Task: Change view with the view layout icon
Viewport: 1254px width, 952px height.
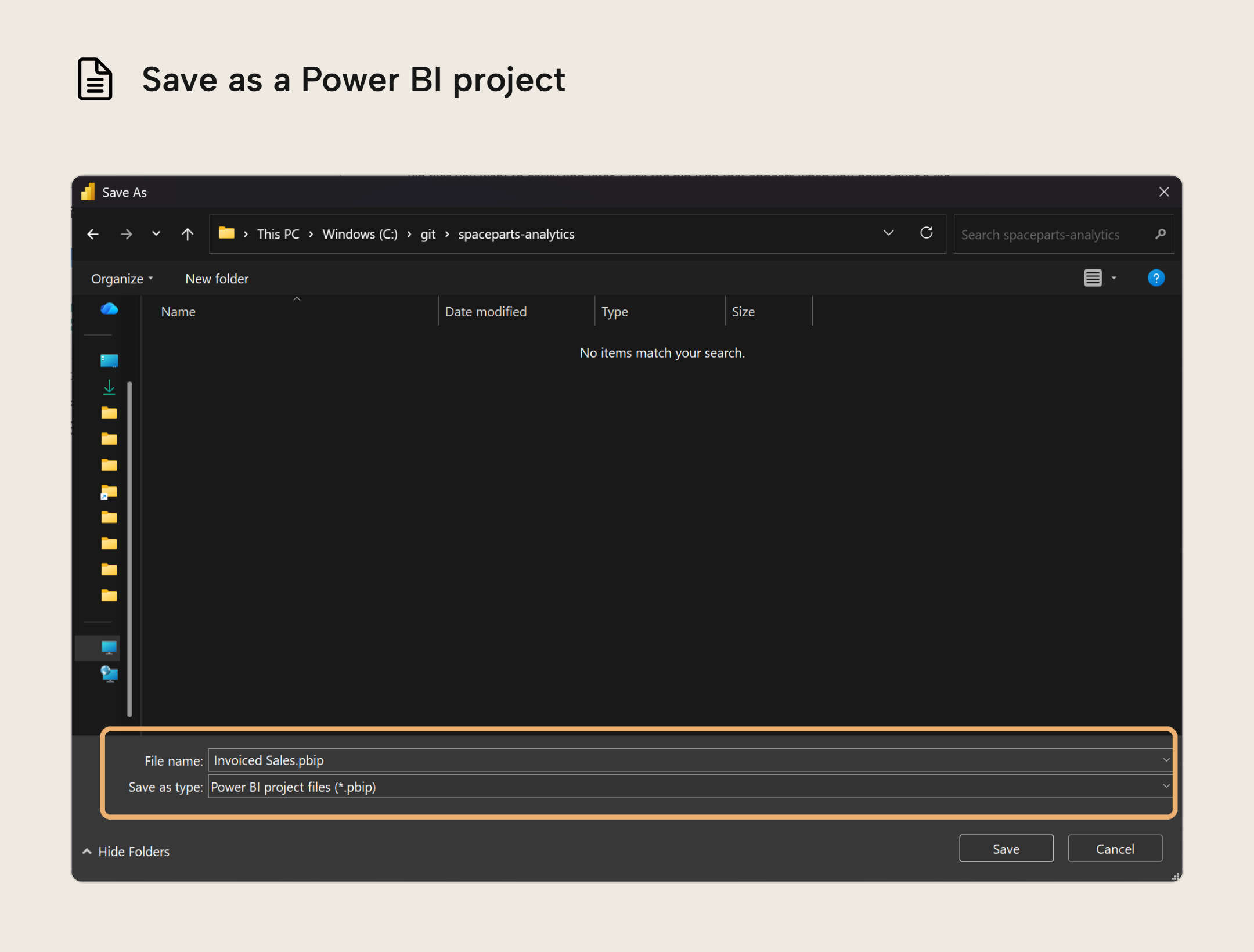Action: pos(1093,278)
